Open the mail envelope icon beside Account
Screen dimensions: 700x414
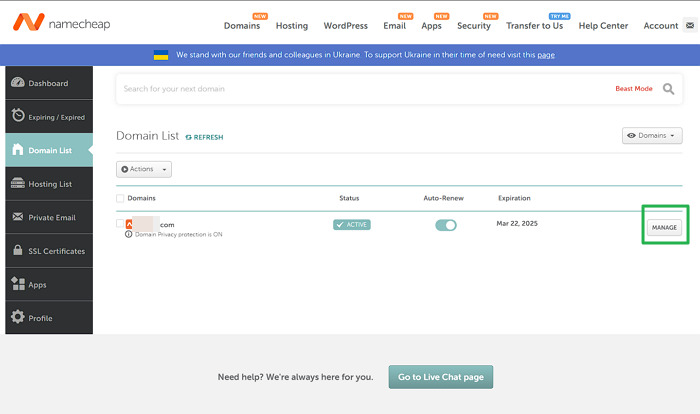pos(690,25)
